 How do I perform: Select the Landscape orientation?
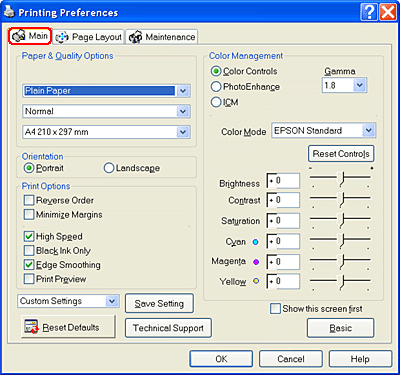(x=109, y=168)
